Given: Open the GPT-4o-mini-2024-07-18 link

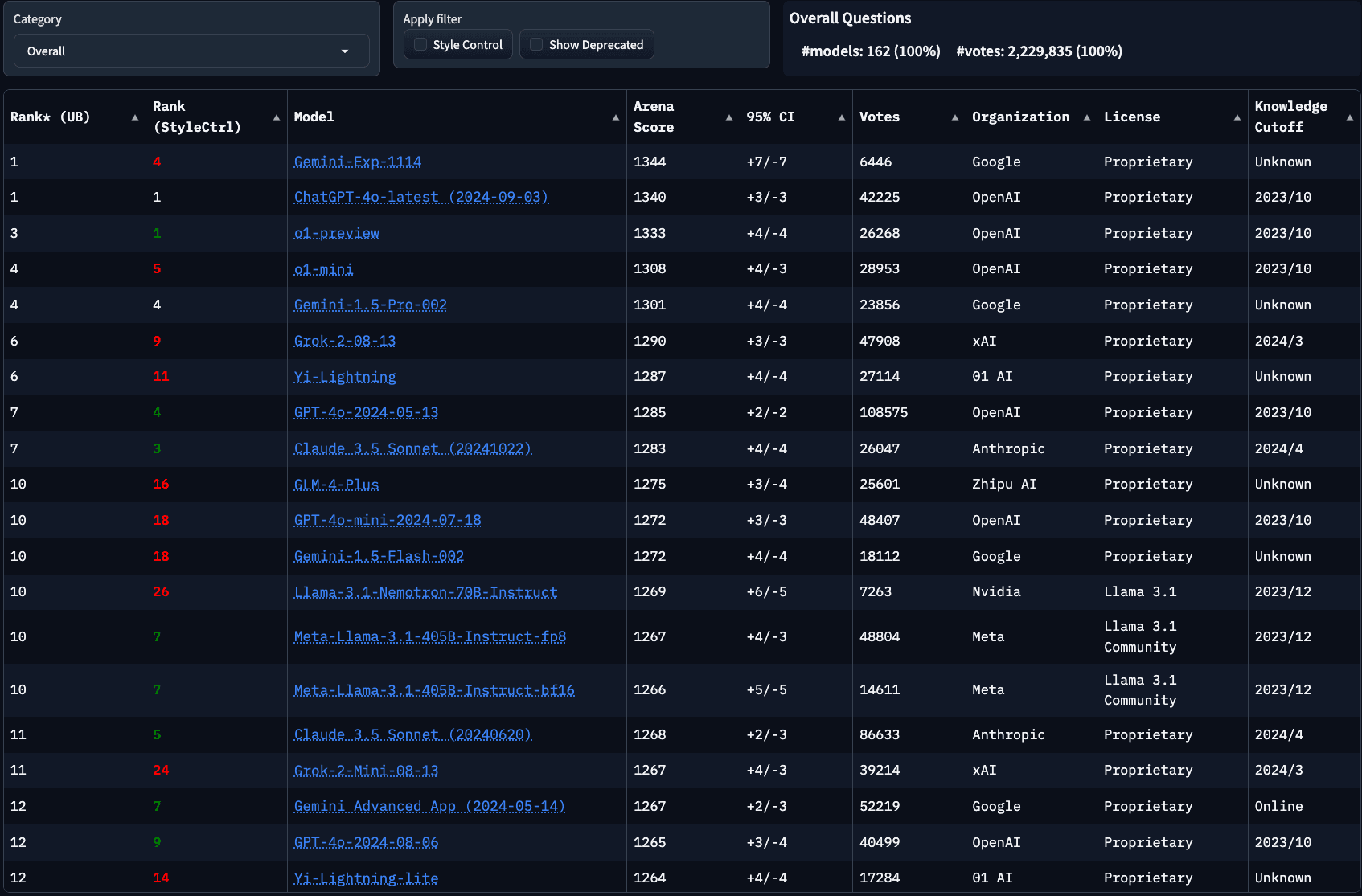Looking at the screenshot, I should (x=388, y=520).
